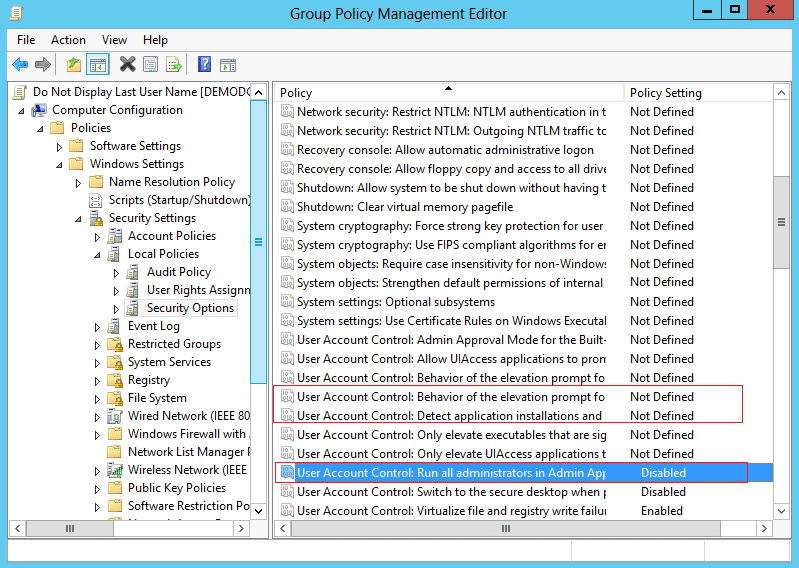Click the Scripts (Startup/Shutdown) icon
The width and height of the screenshot is (799, 568).
click(x=95, y=200)
